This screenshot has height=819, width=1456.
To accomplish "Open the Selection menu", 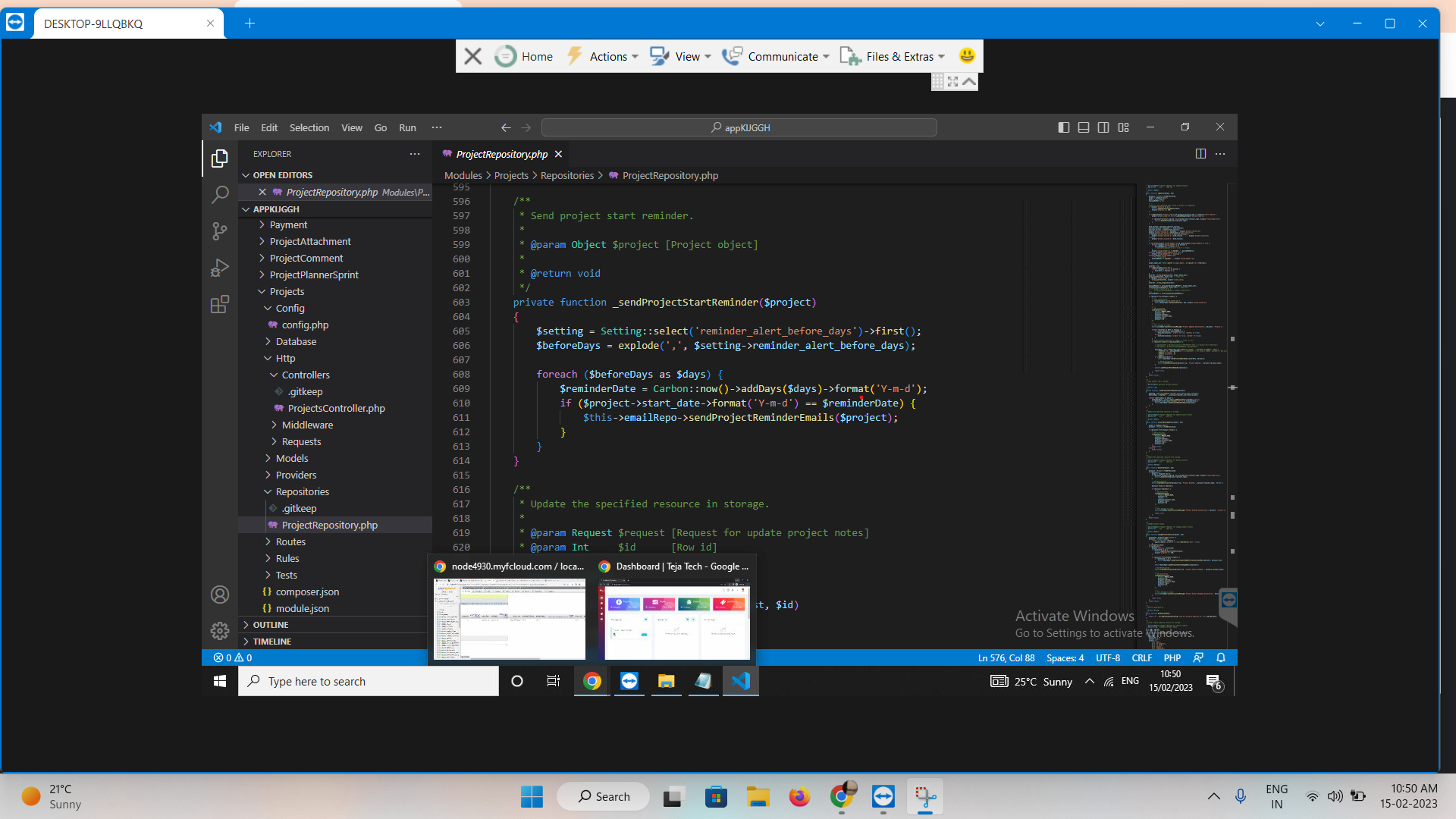I will pyautogui.click(x=309, y=127).
